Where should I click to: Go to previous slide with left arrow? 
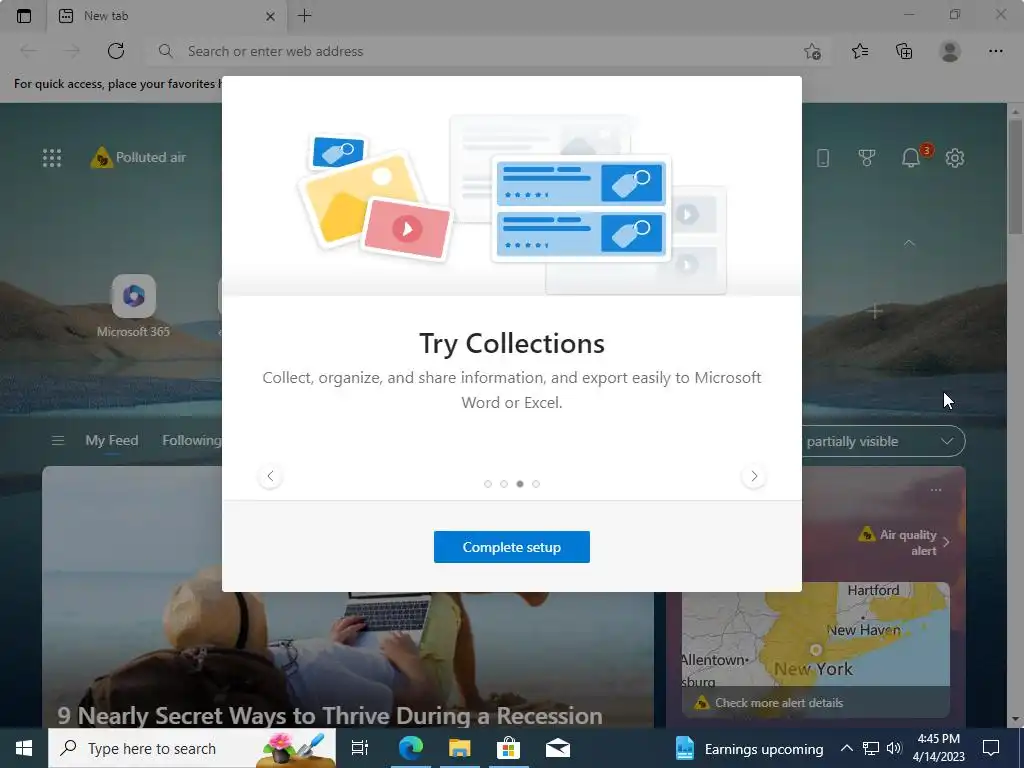coord(270,476)
